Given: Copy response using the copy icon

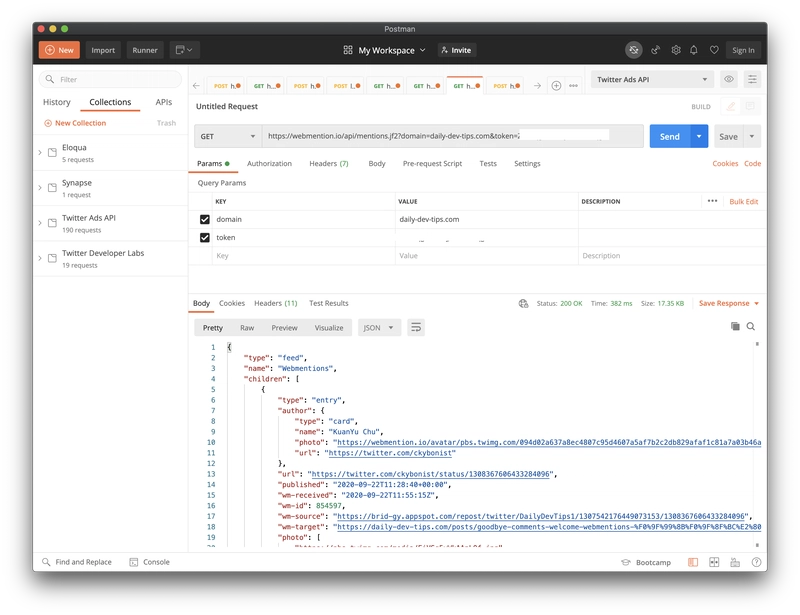Looking at the screenshot, I should (735, 326).
